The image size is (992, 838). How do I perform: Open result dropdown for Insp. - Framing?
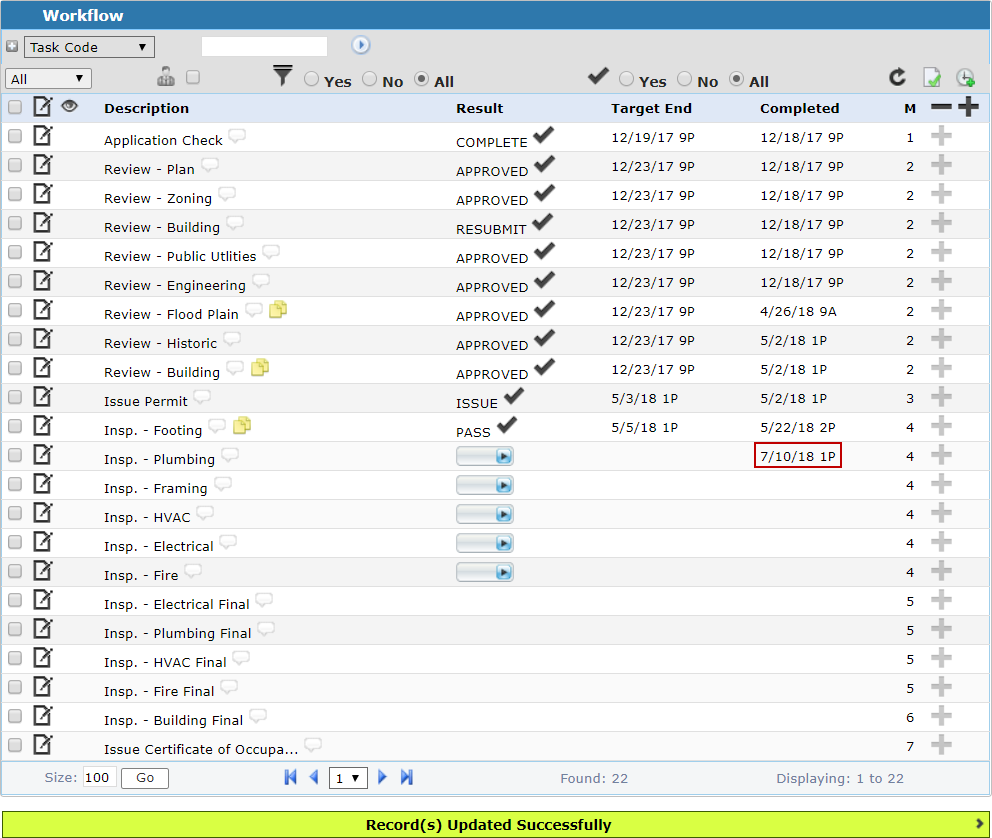pos(485,485)
